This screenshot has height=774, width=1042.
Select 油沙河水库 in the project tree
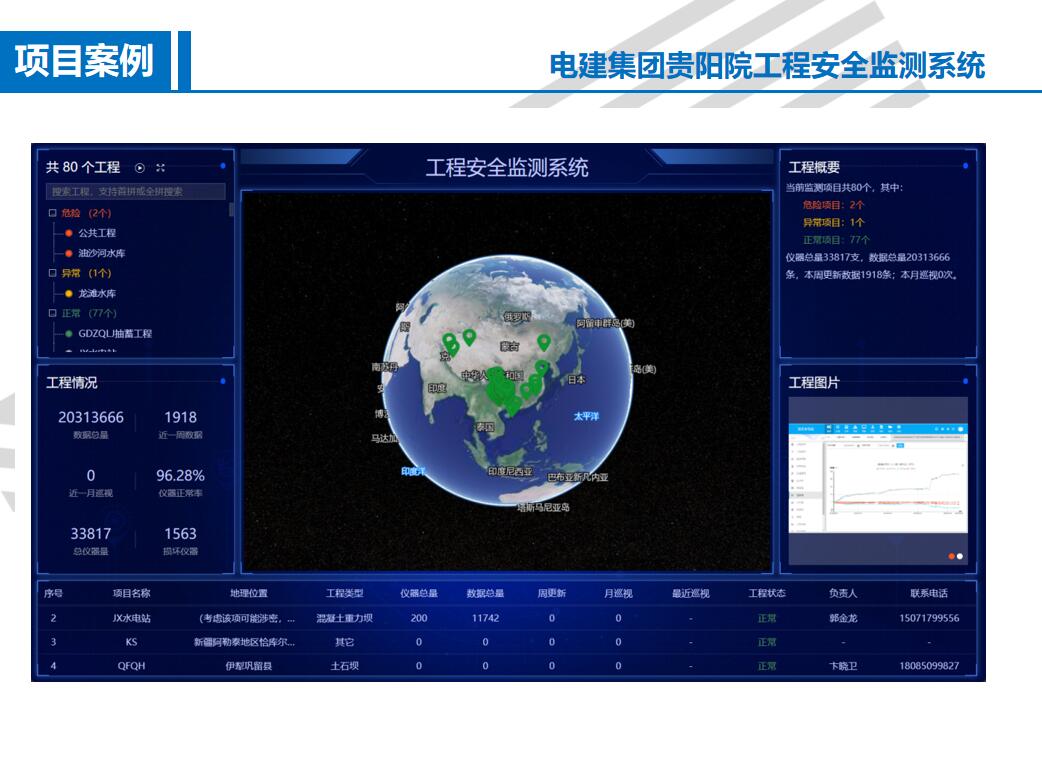click(x=102, y=253)
